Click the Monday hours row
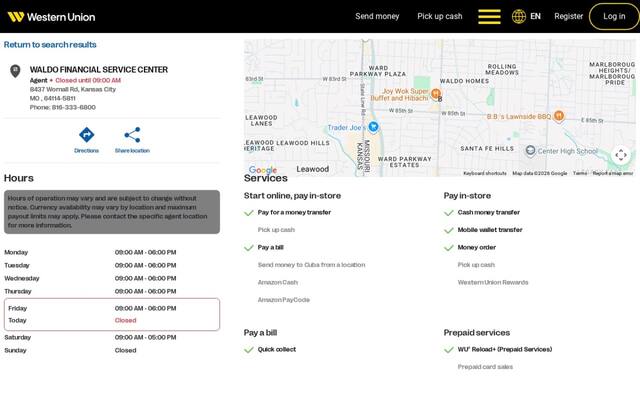 point(112,252)
